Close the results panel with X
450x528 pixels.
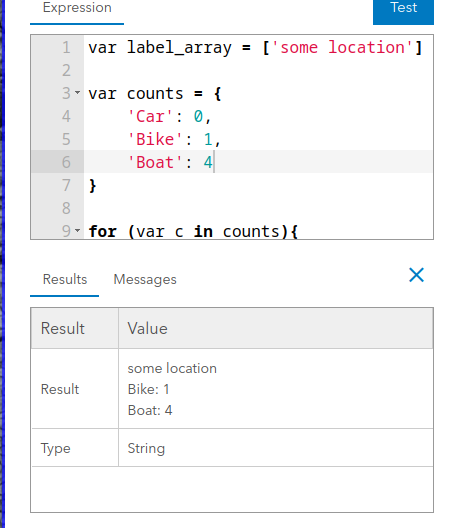click(416, 275)
